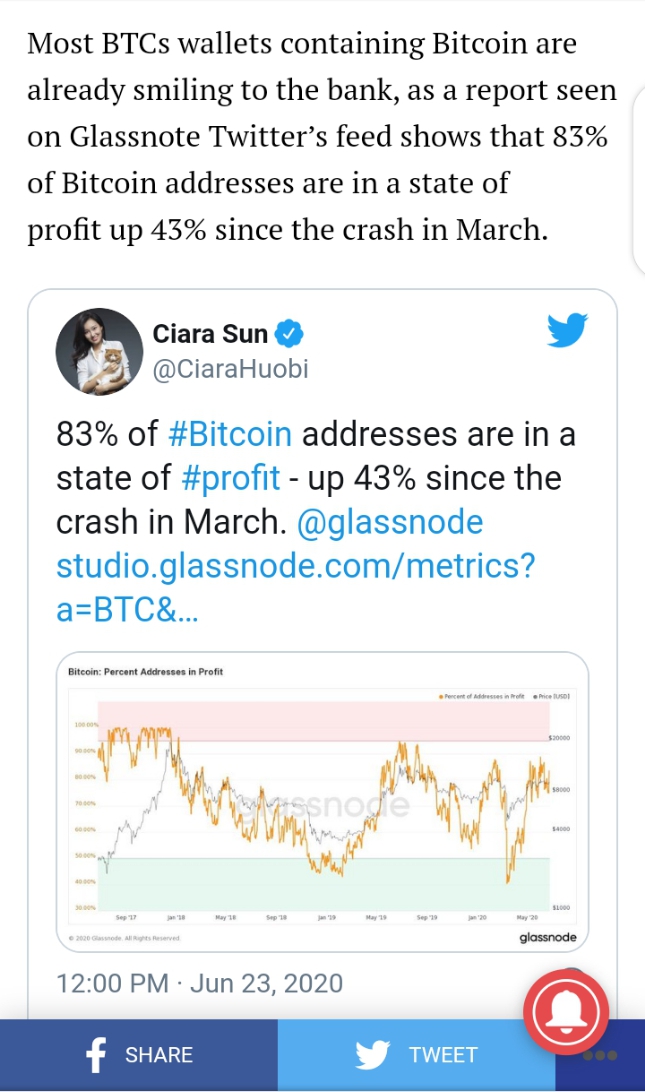
Task: Click the Facebook icon in share bar
Action: point(97,1055)
